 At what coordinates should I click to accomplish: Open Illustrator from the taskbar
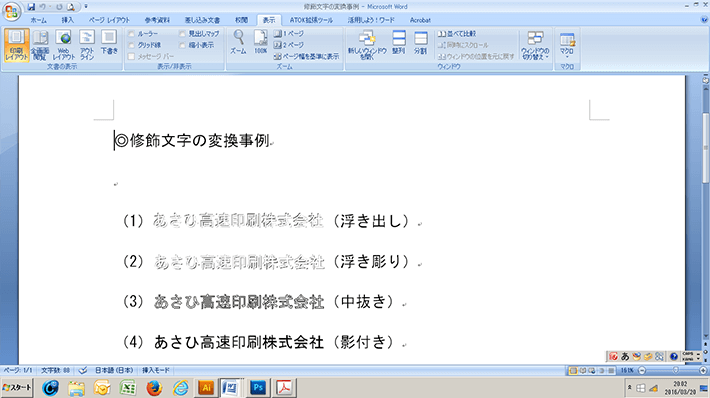pyautogui.click(x=206, y=388)
